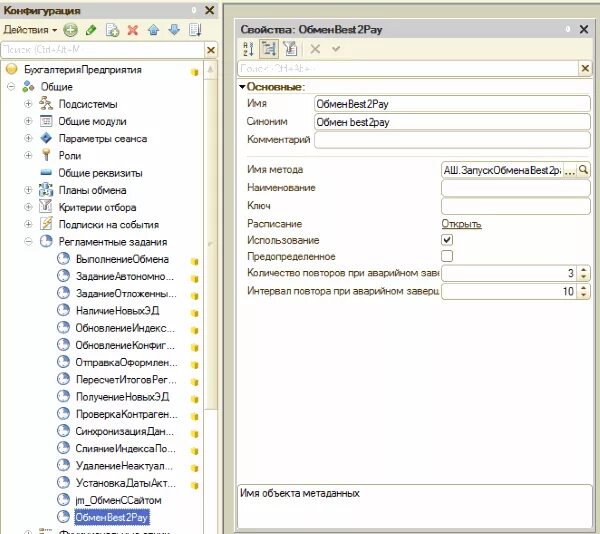The image size is (600, 534).
Task: Clear the Configuration search field with X
Action: 211,50
